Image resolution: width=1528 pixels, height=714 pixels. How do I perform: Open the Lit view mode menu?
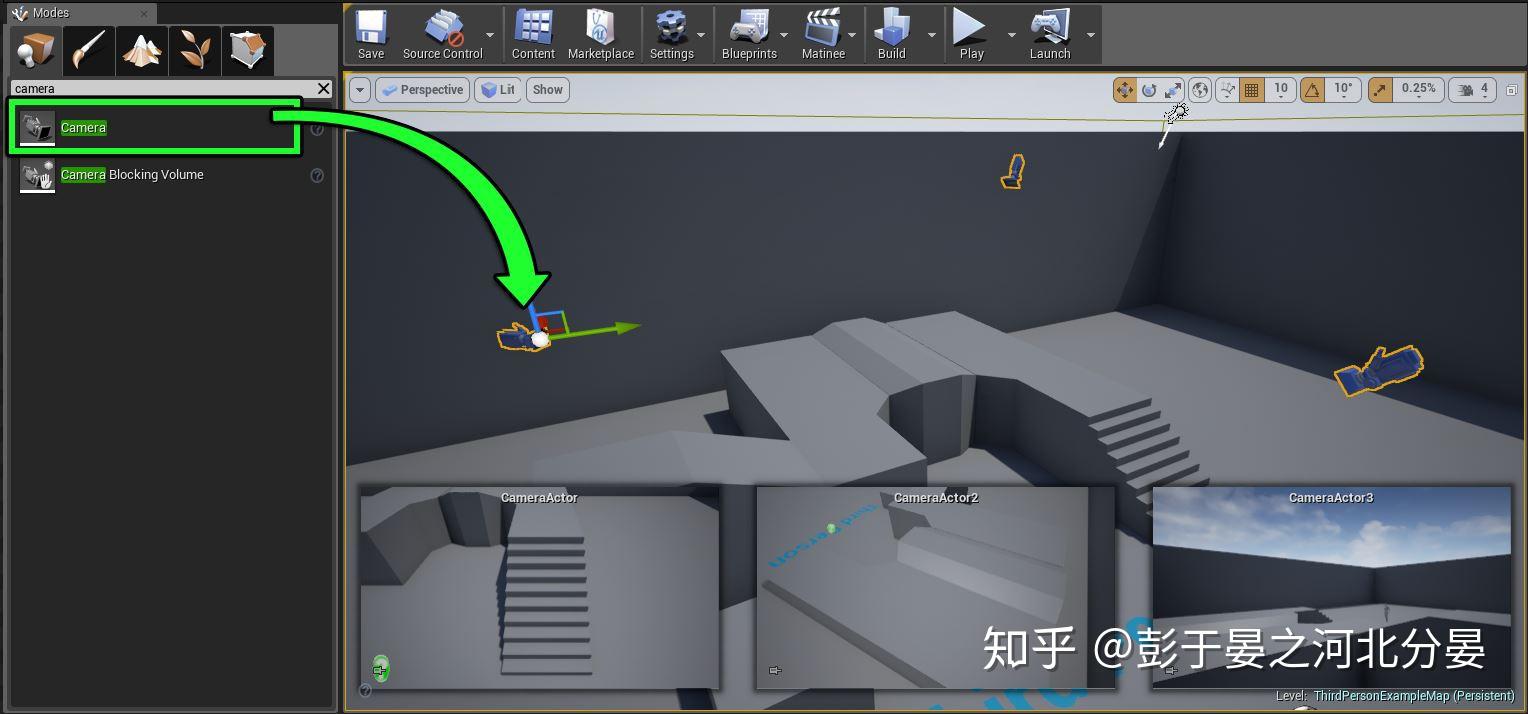coord(497,89)
